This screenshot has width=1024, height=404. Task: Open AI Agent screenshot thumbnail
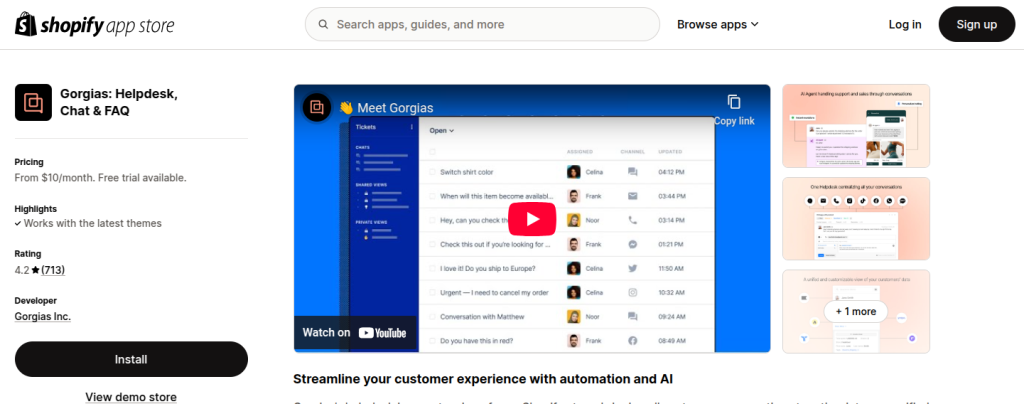point(856,126)
